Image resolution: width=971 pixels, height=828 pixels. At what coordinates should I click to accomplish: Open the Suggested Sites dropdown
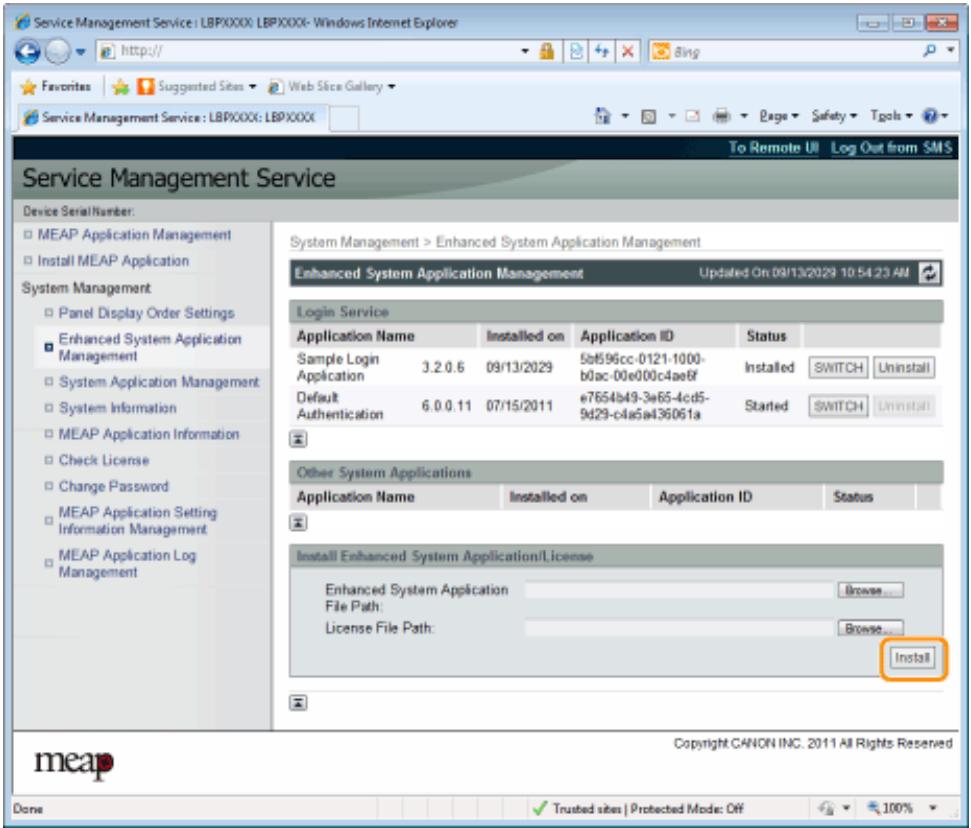click(253, 87)
